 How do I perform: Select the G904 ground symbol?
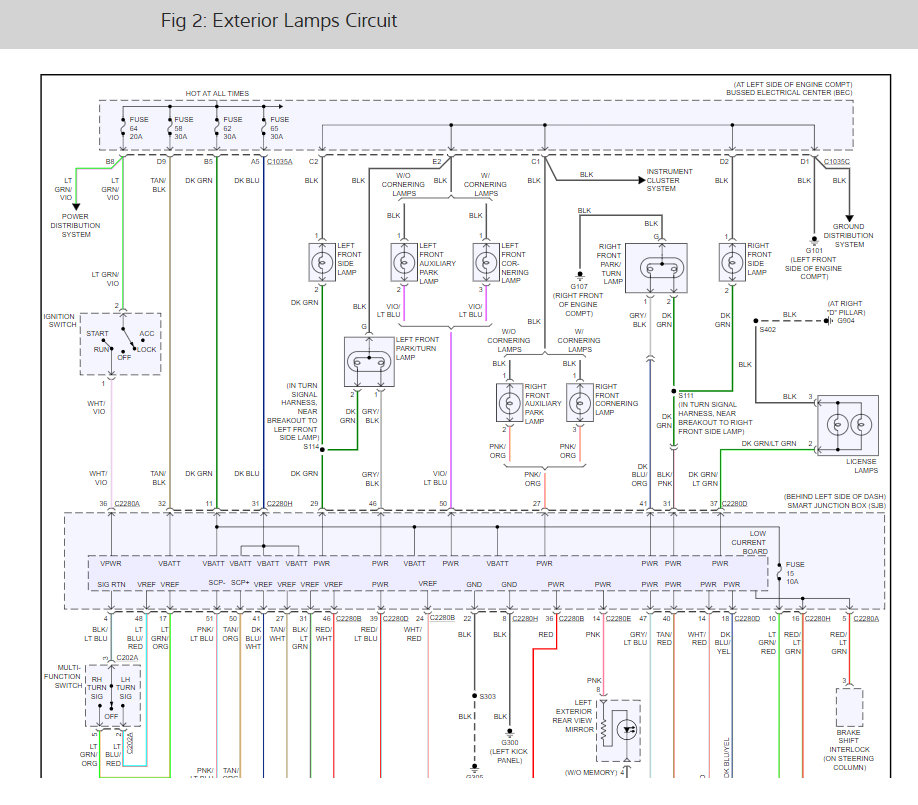830,321
